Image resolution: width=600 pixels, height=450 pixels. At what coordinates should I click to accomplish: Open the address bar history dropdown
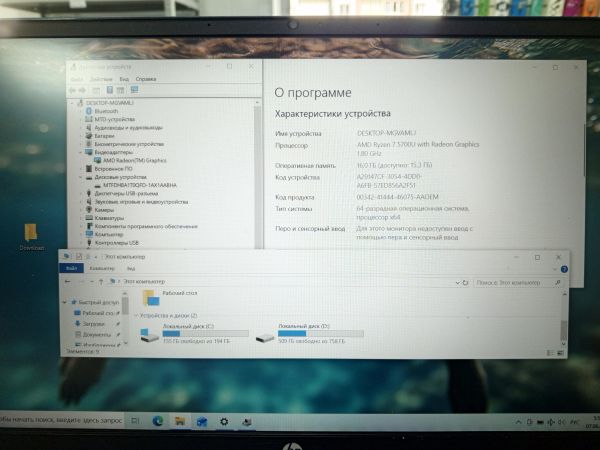tap(457, 283)
